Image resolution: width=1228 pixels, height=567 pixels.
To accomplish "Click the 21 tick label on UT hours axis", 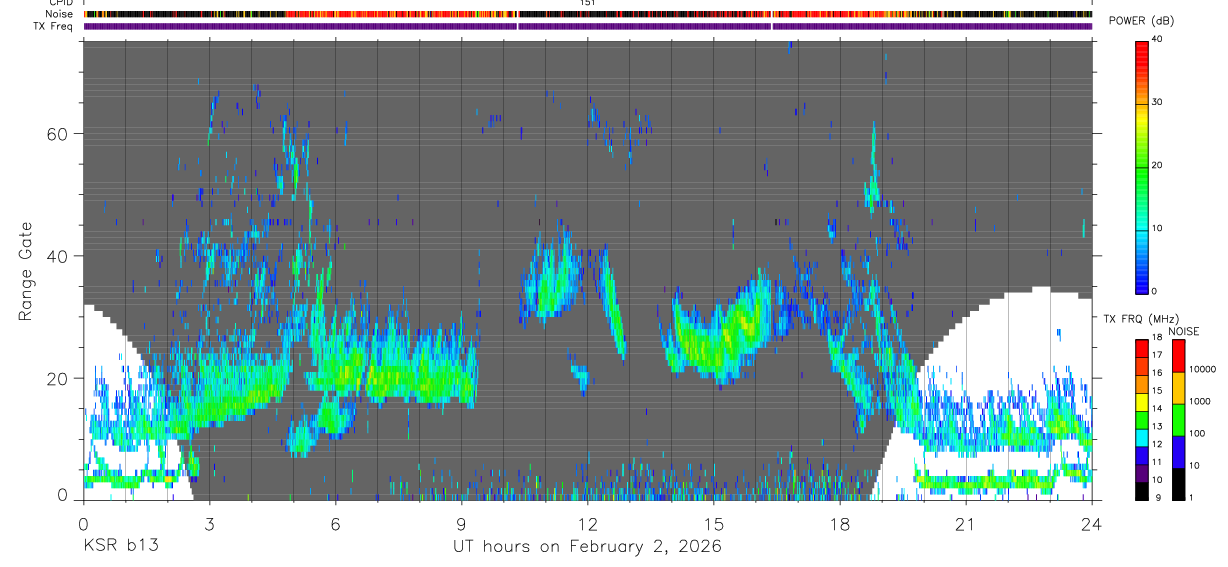I will pyautogui.click(x=965, y=524).
